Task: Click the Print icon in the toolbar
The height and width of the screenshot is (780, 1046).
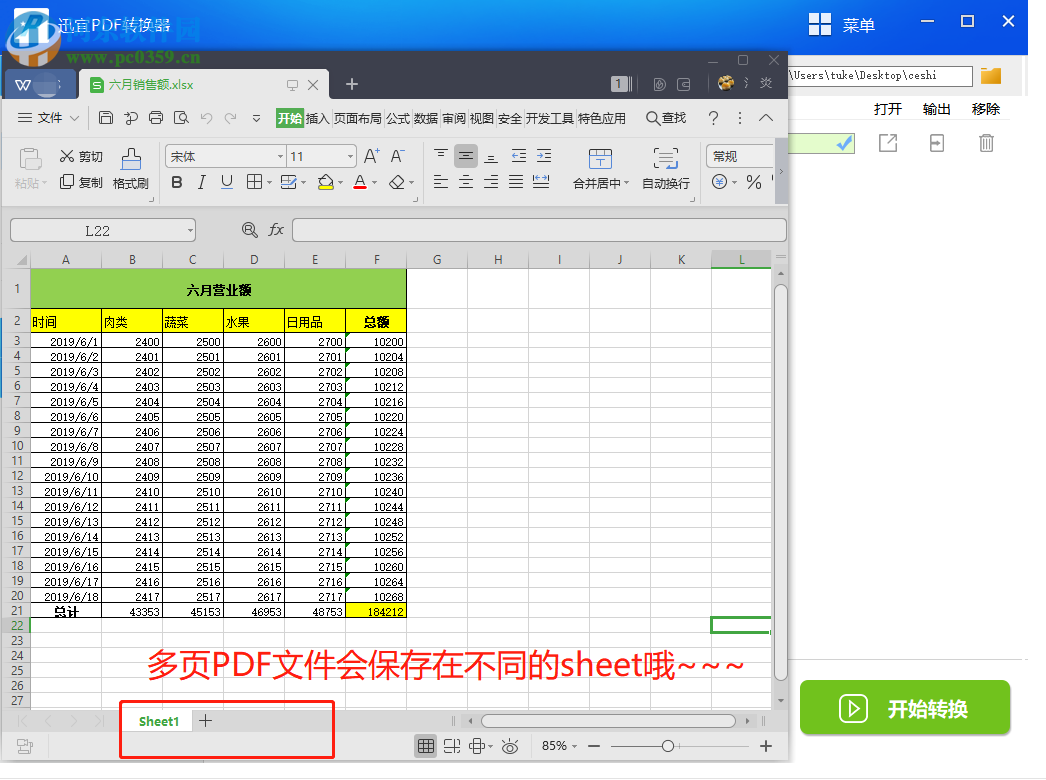Action: [x=156, y=118]
